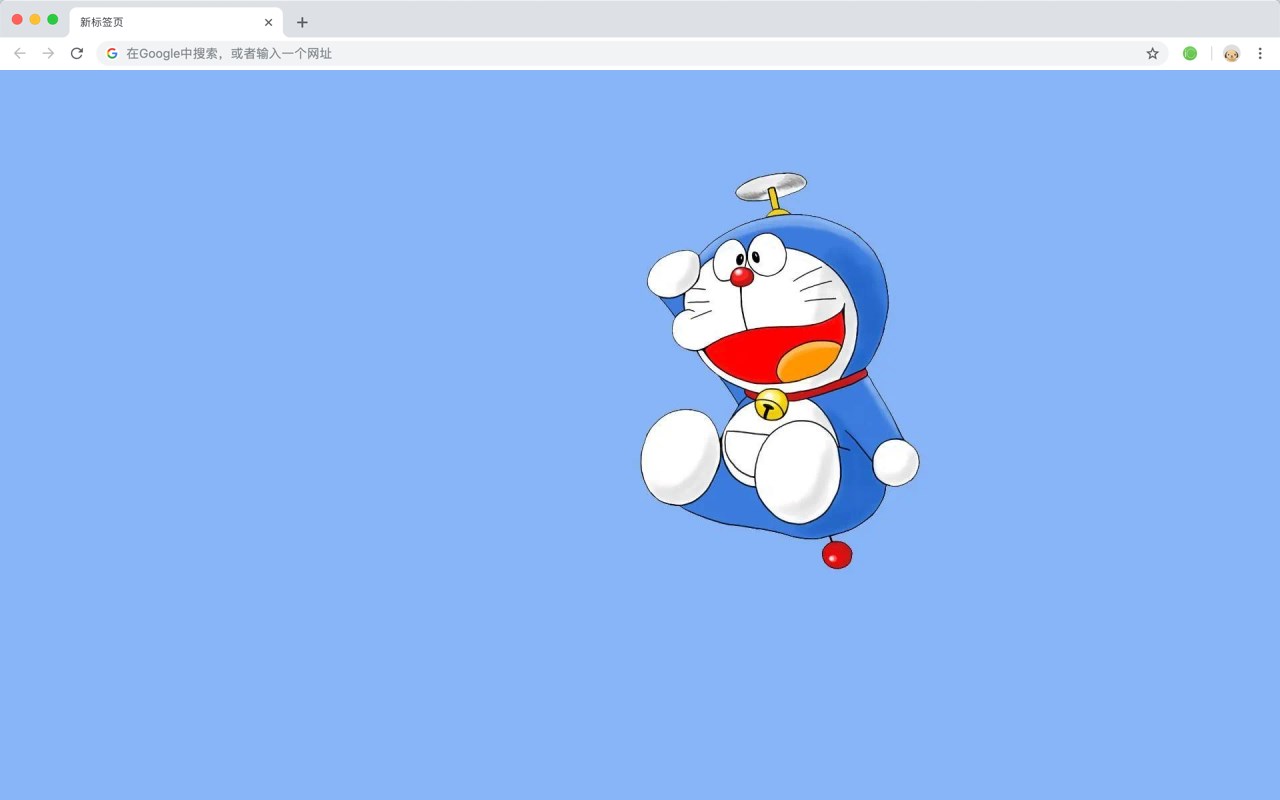Close the 新标签页 tab

coord(268,22)
